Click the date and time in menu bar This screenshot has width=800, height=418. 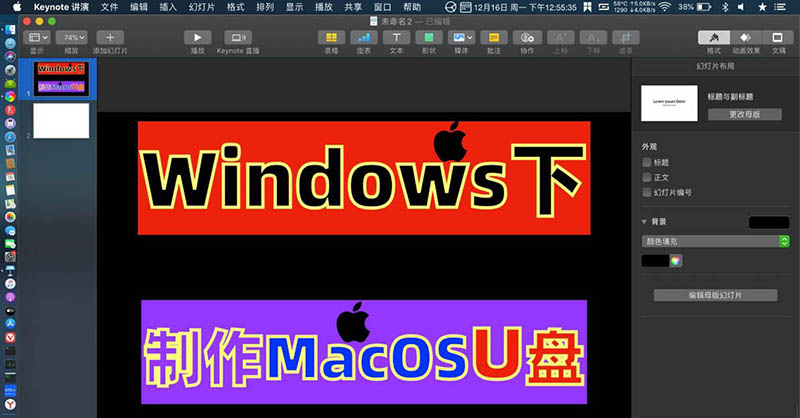coord(526,7)
